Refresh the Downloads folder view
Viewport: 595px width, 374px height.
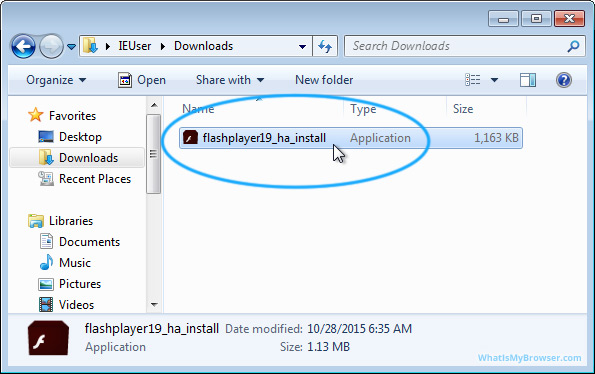point(325,46)
